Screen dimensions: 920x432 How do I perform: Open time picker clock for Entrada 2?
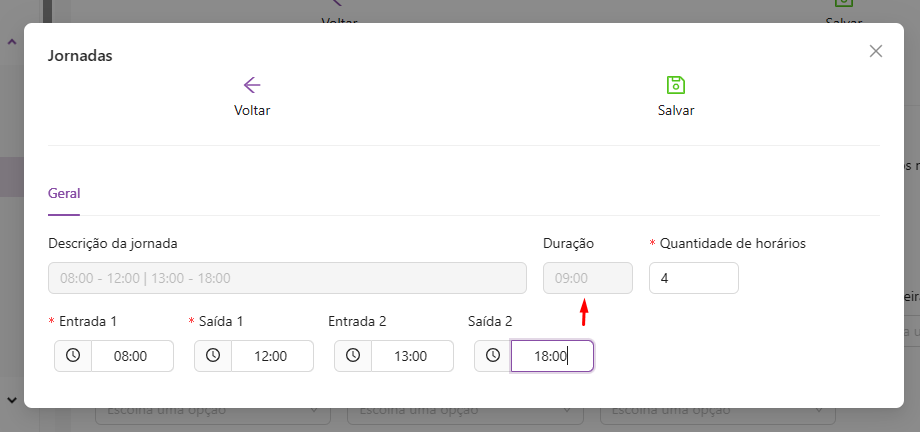click(353, 356)
